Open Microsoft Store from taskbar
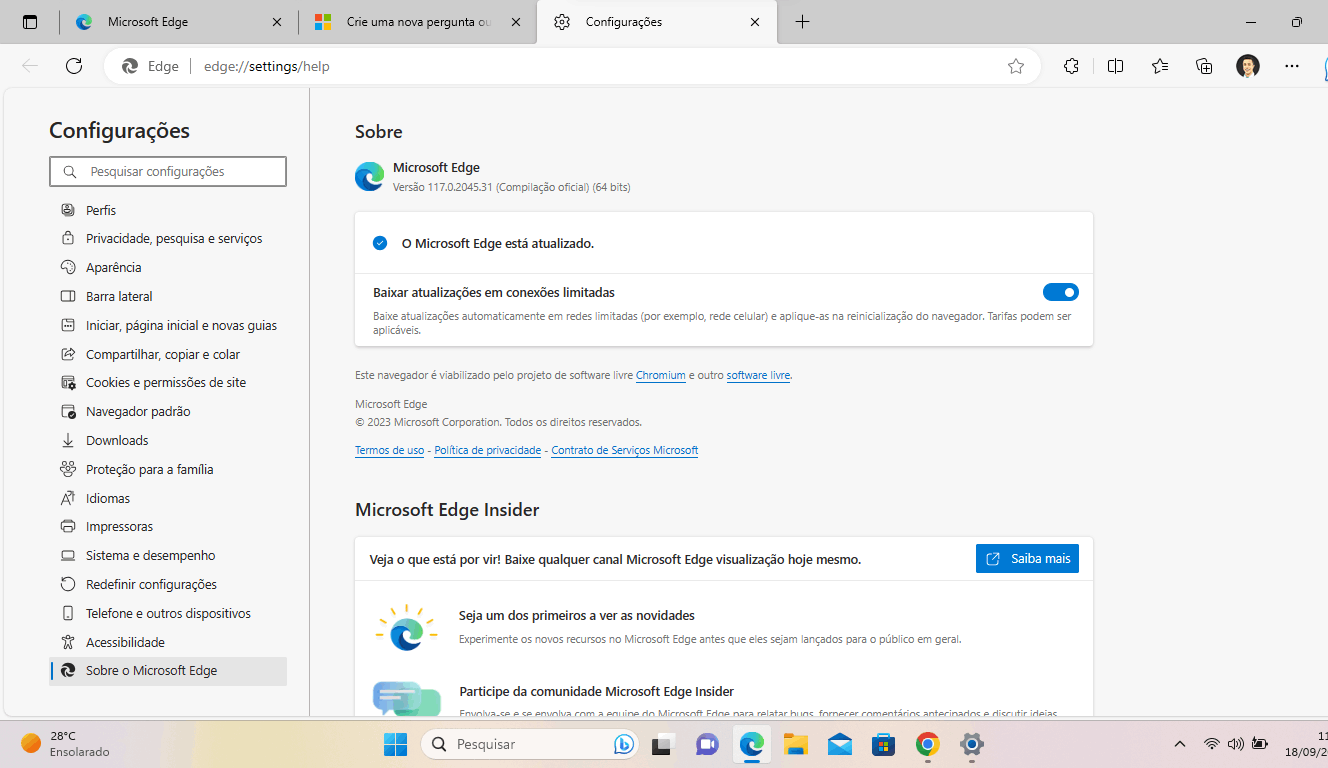 [x=883, y=744]
